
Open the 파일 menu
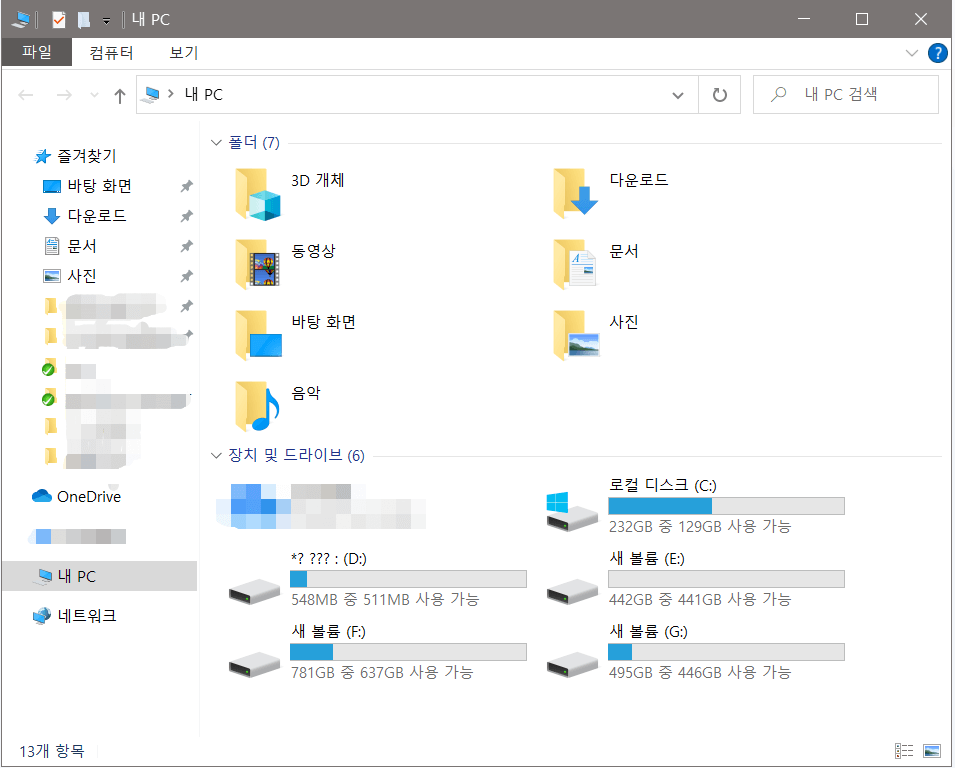37,53
